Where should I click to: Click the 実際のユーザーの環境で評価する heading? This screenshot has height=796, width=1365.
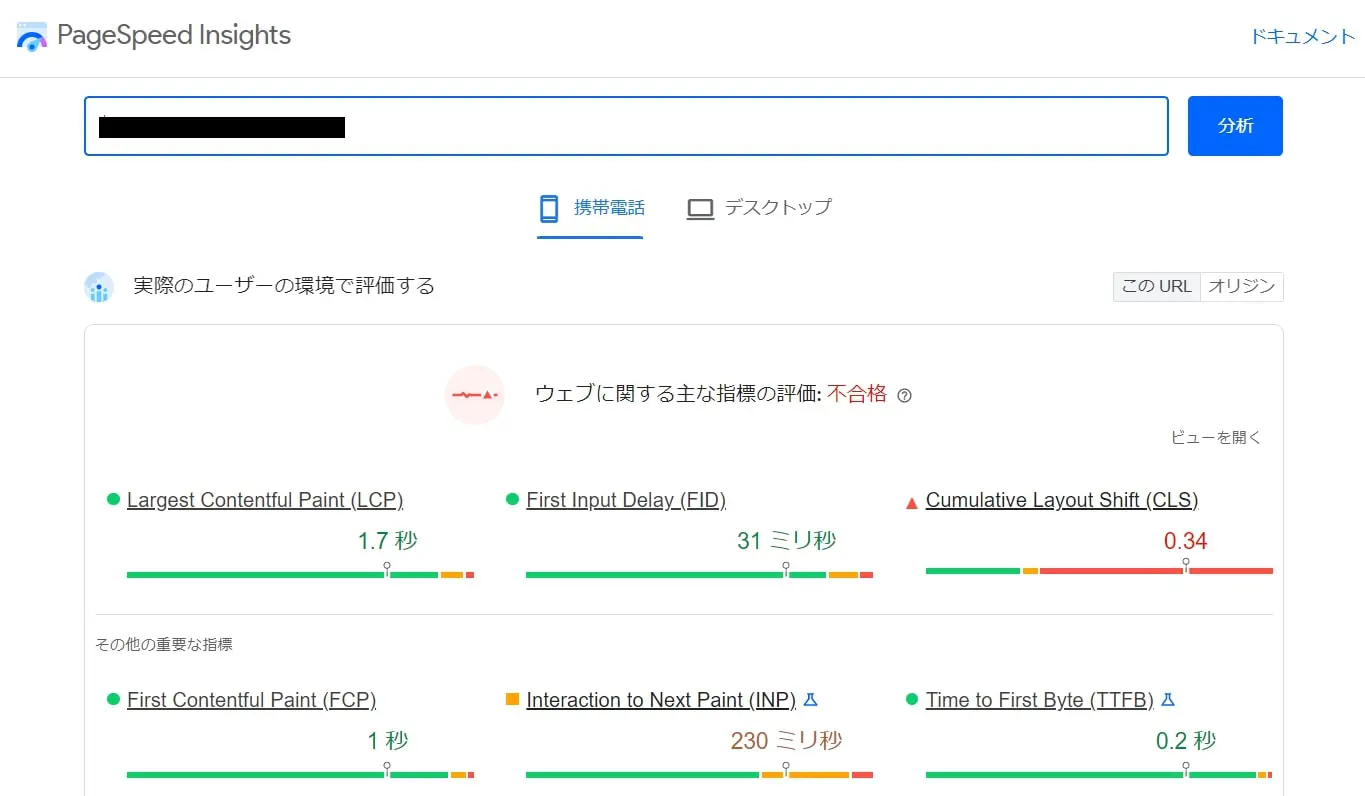[x=285, y=286]
